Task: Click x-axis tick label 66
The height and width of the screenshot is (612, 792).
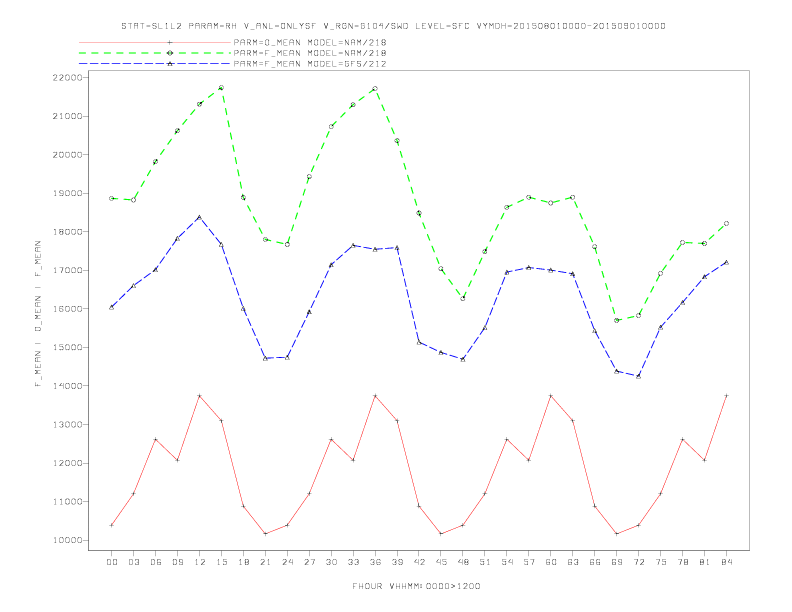Action: pyautogui.click(x=595, y=562)
